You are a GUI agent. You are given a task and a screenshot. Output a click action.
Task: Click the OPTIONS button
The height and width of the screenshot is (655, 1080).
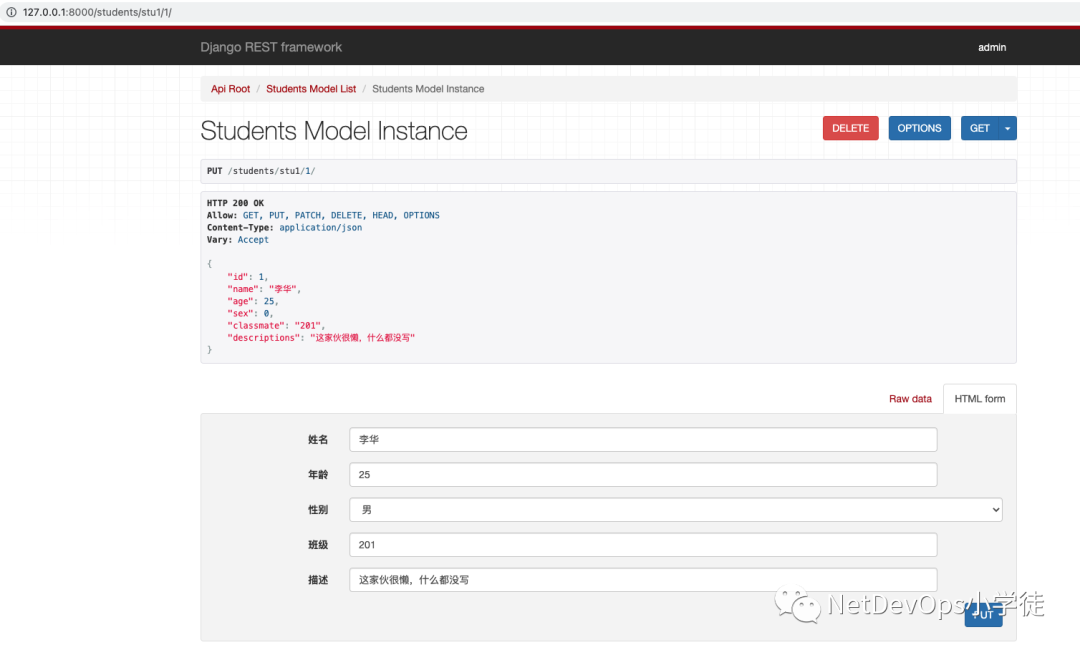point(919,128)
